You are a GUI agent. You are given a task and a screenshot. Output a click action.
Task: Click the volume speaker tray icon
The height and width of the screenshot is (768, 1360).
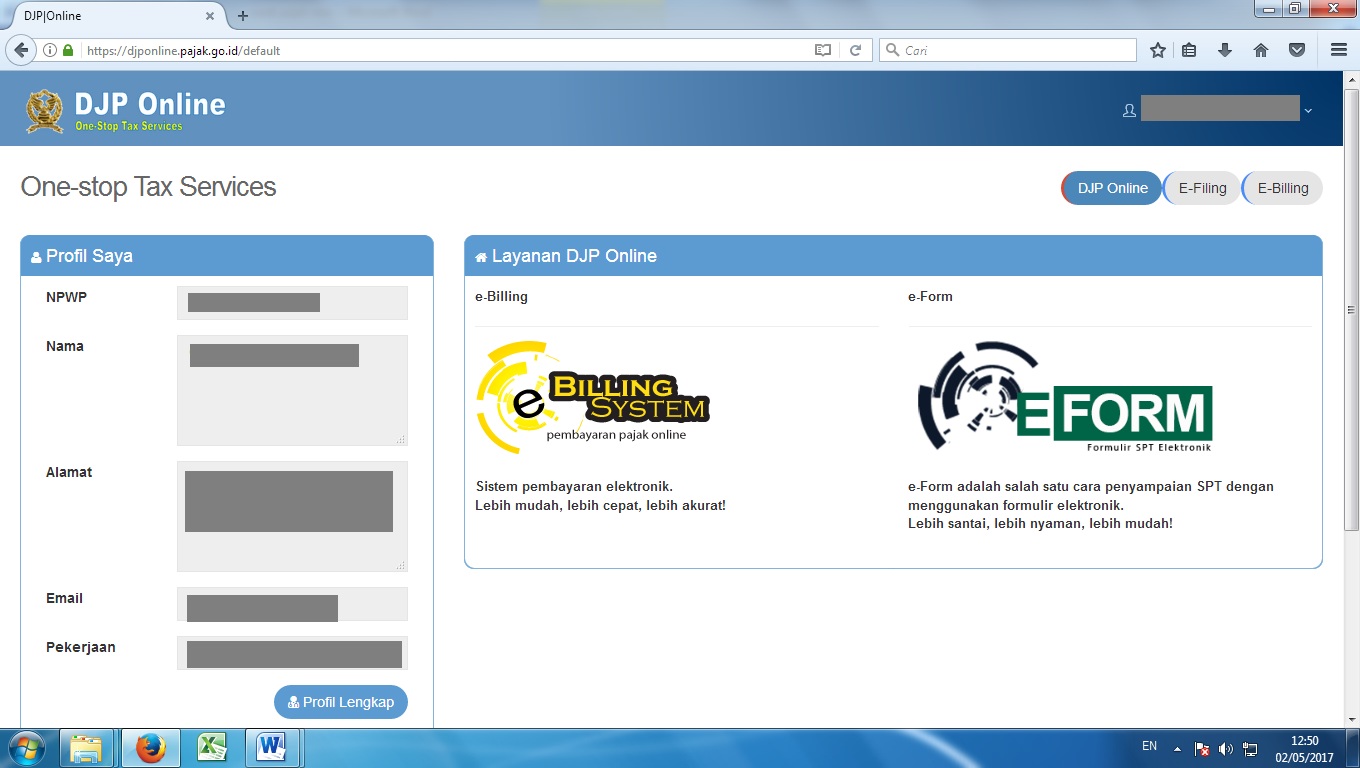[x=1226, y=748]
